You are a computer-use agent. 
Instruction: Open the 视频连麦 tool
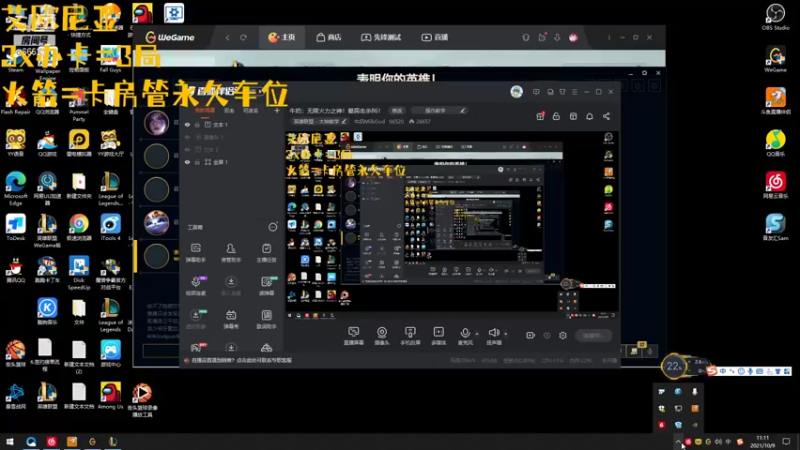coord(195,286)
